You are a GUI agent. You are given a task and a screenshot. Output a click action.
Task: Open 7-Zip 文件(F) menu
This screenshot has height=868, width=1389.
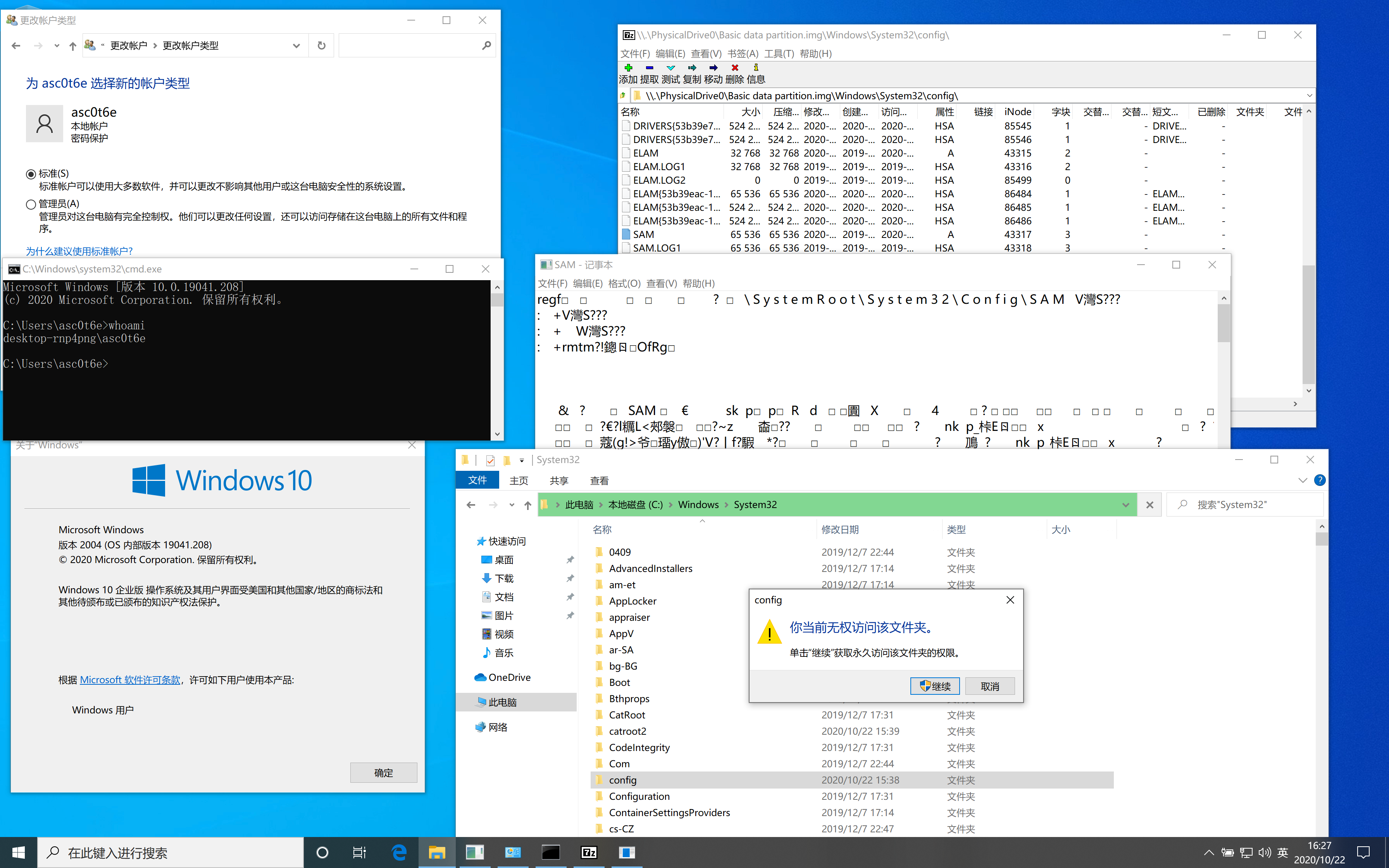pyautogui.click(x=635, y=53)
